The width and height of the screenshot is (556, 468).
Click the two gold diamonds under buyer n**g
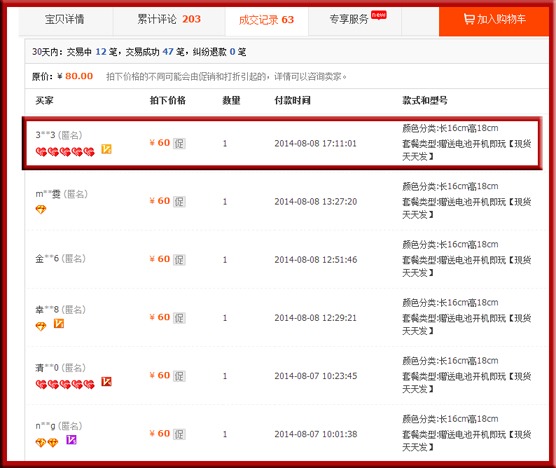tap(47, 442)
